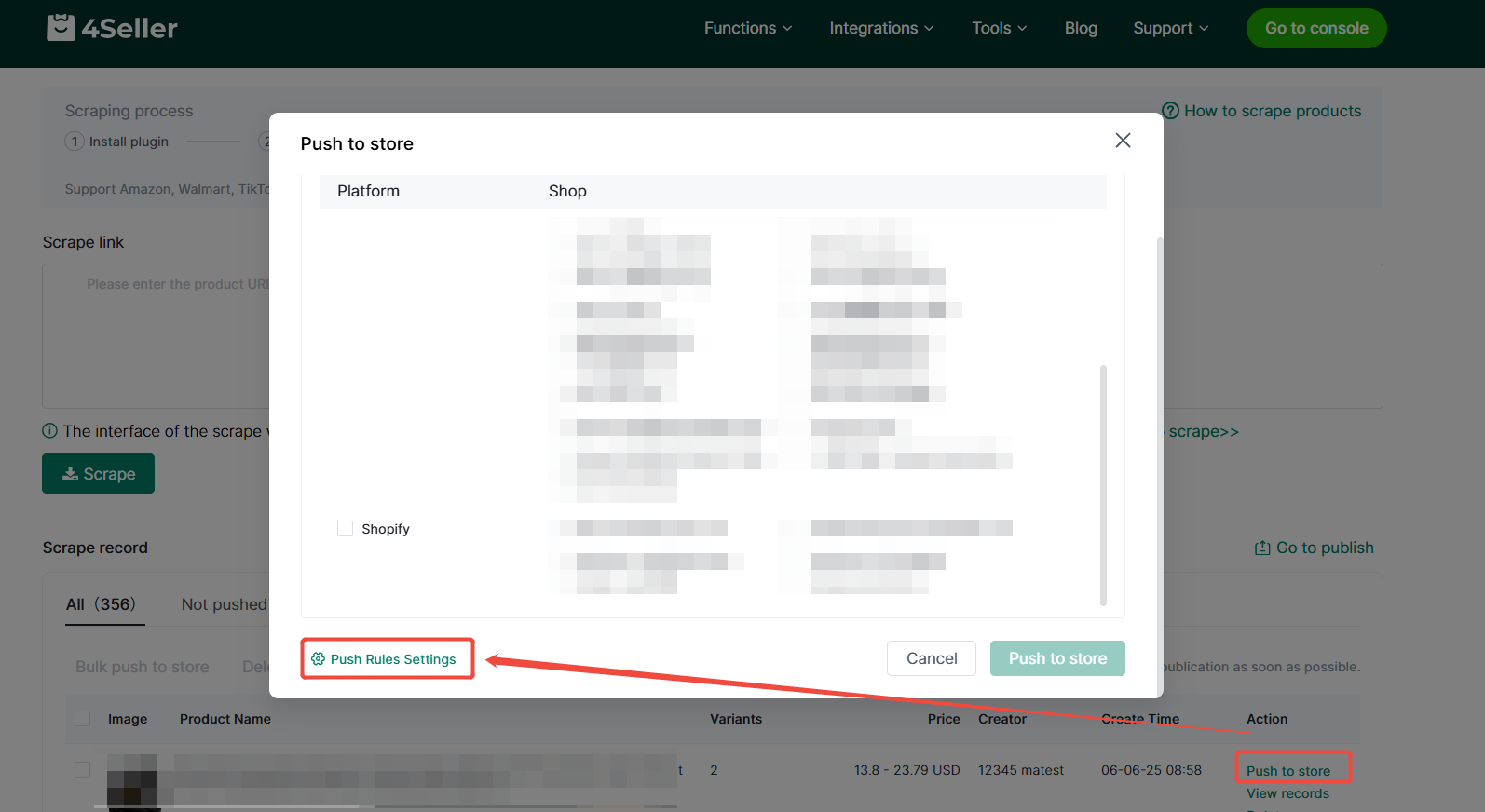The width and height of the screenshot is (1485, 812).
Task: Switch to the All (356) tab
Action: [x=101, y=604]
